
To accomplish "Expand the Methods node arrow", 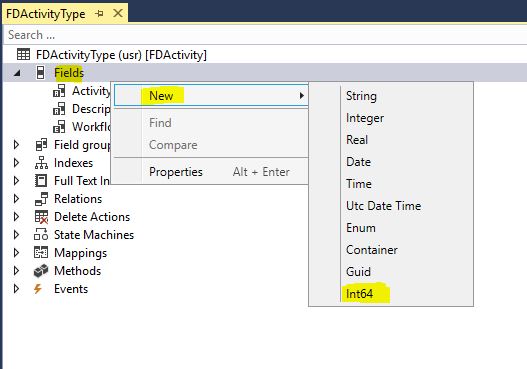I will [16, 271].
